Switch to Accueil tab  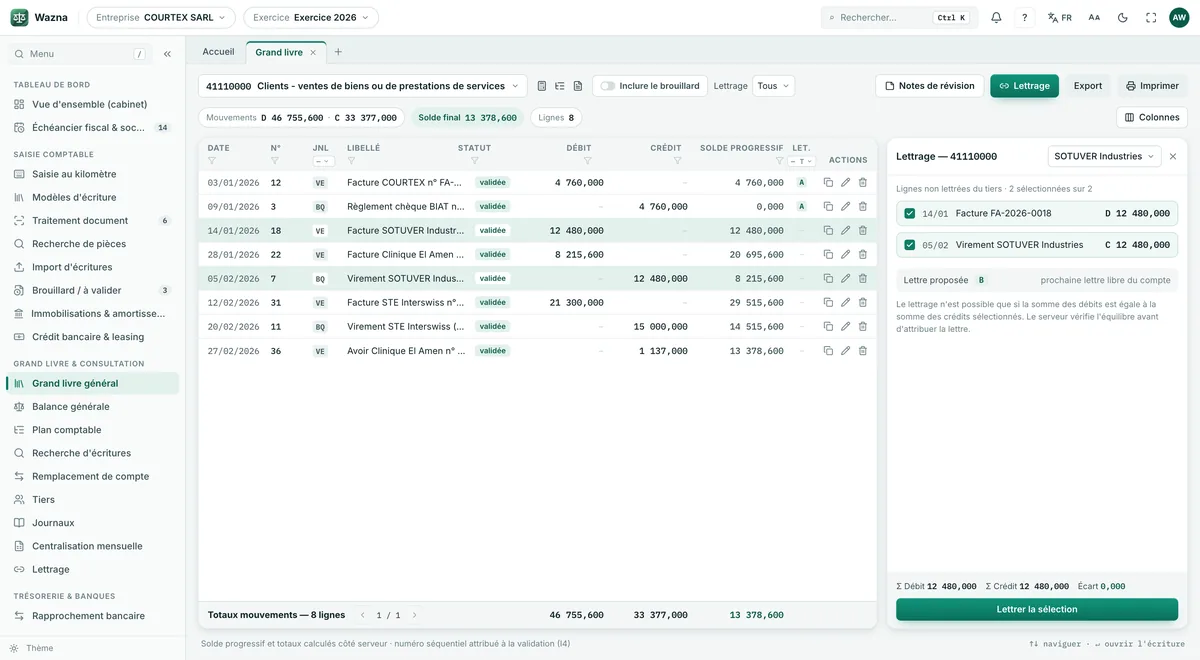218,52
